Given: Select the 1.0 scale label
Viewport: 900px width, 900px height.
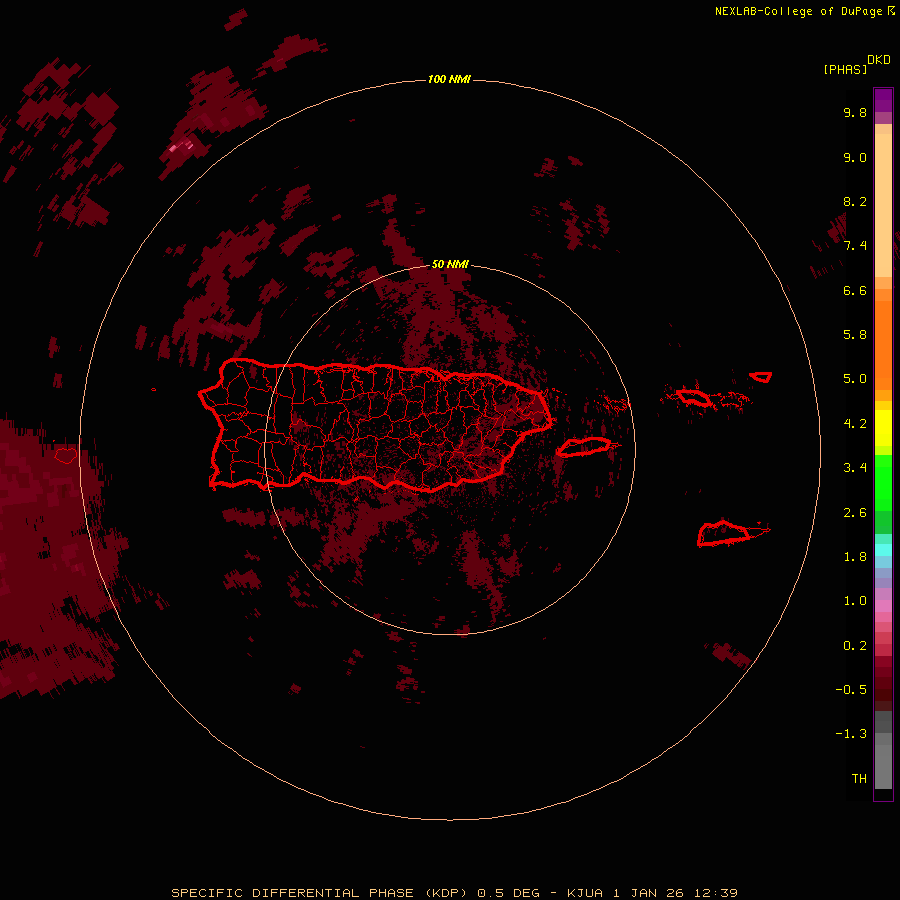Looking at the screenshot, I should (855, 601).
